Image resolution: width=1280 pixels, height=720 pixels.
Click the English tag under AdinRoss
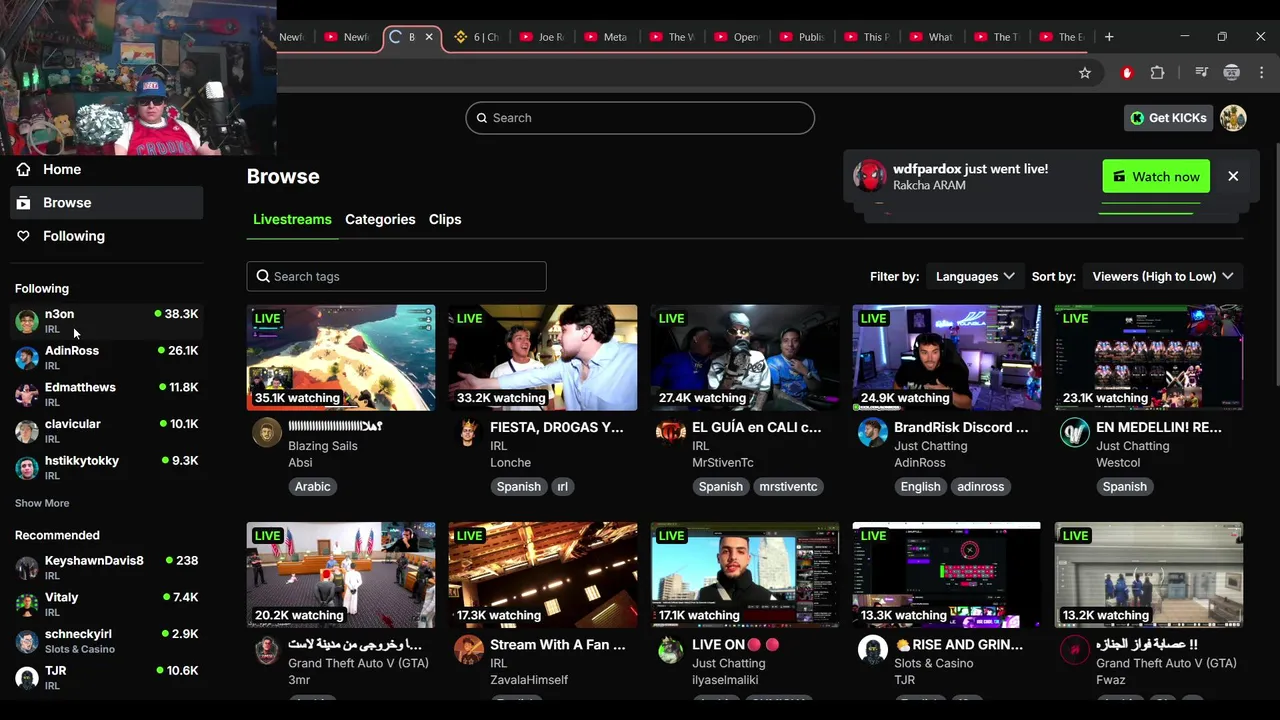[x=920, y=487]
